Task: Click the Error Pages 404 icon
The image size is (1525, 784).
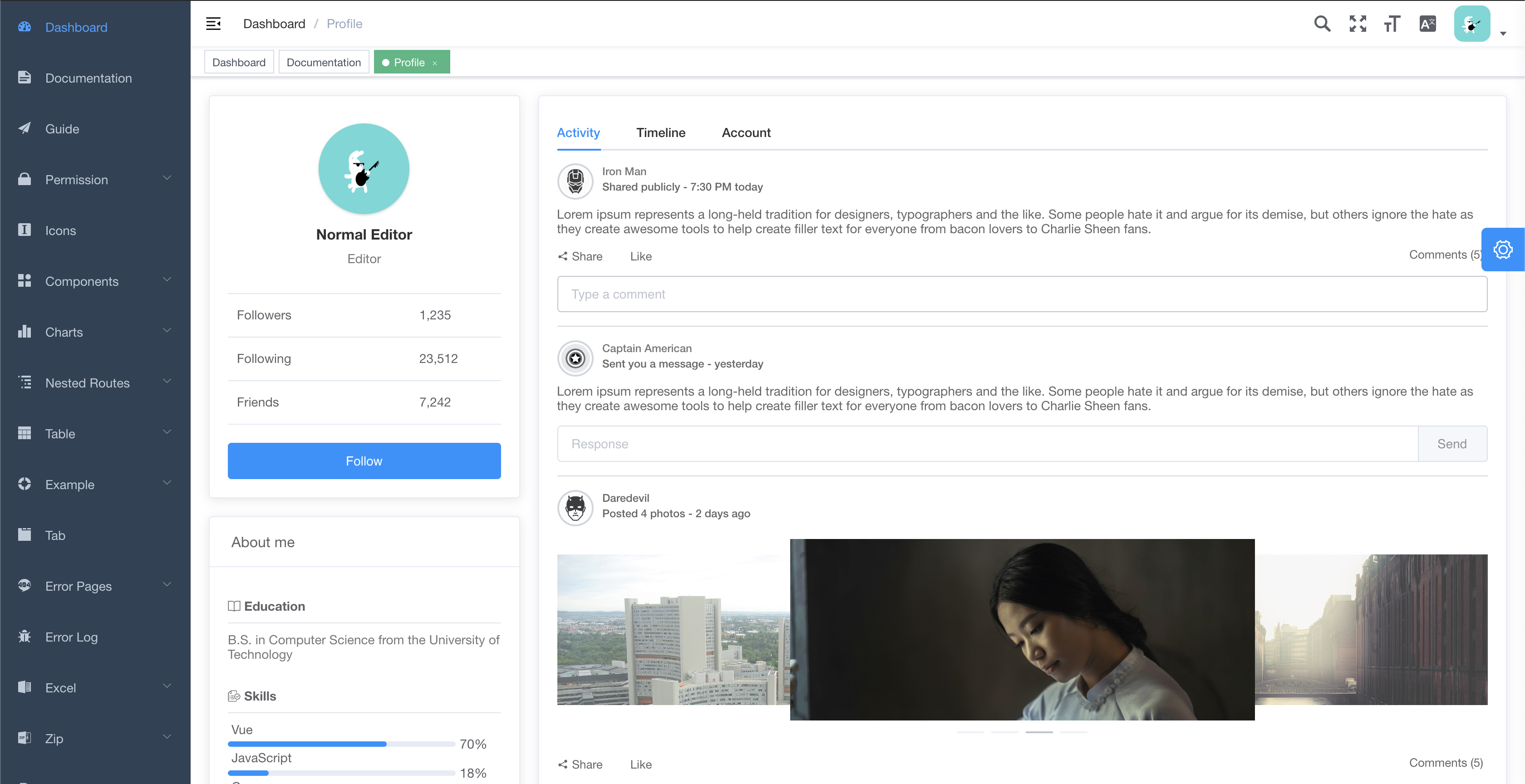Action: click(x=24, y=586)
